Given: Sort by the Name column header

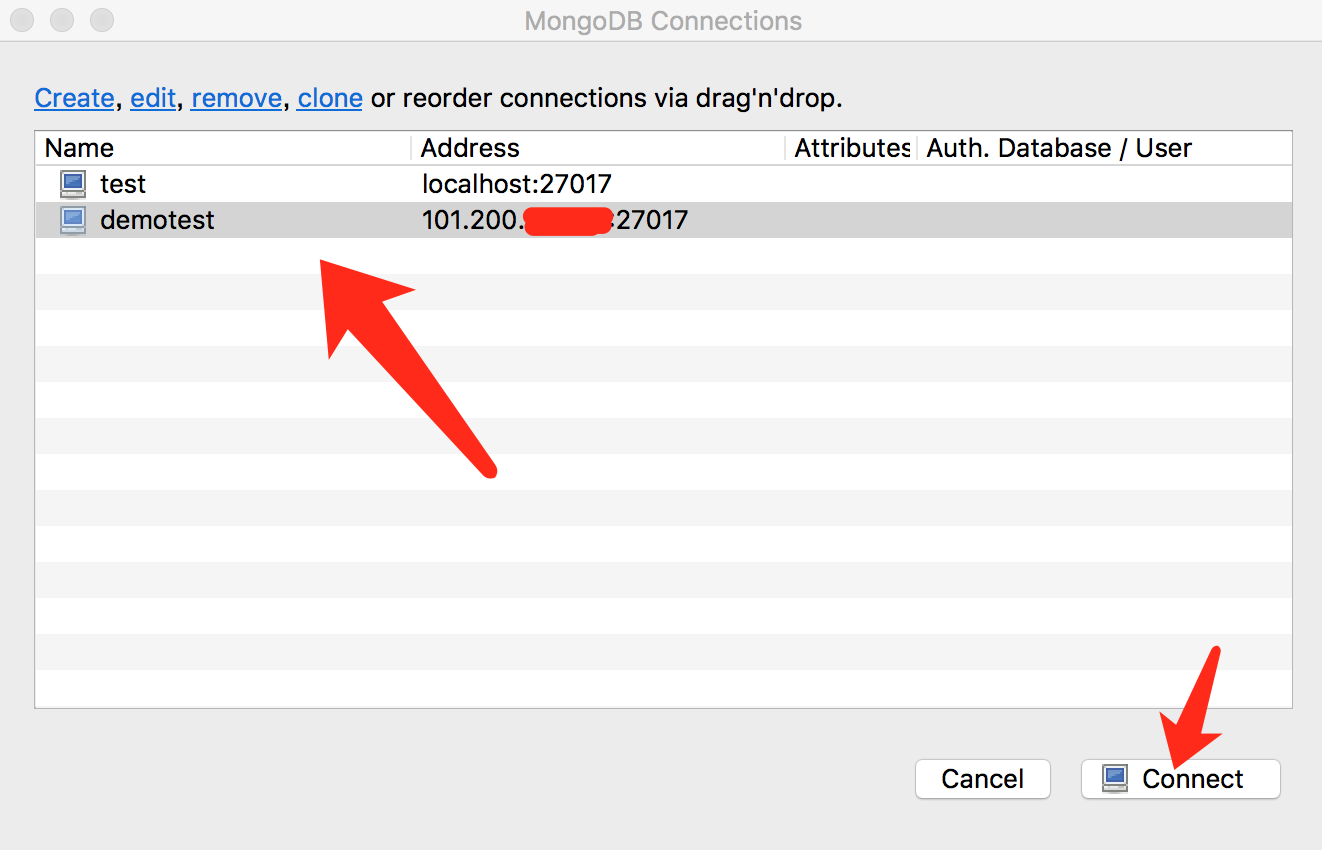Looking at the screenshot, I should coord(80,148).
